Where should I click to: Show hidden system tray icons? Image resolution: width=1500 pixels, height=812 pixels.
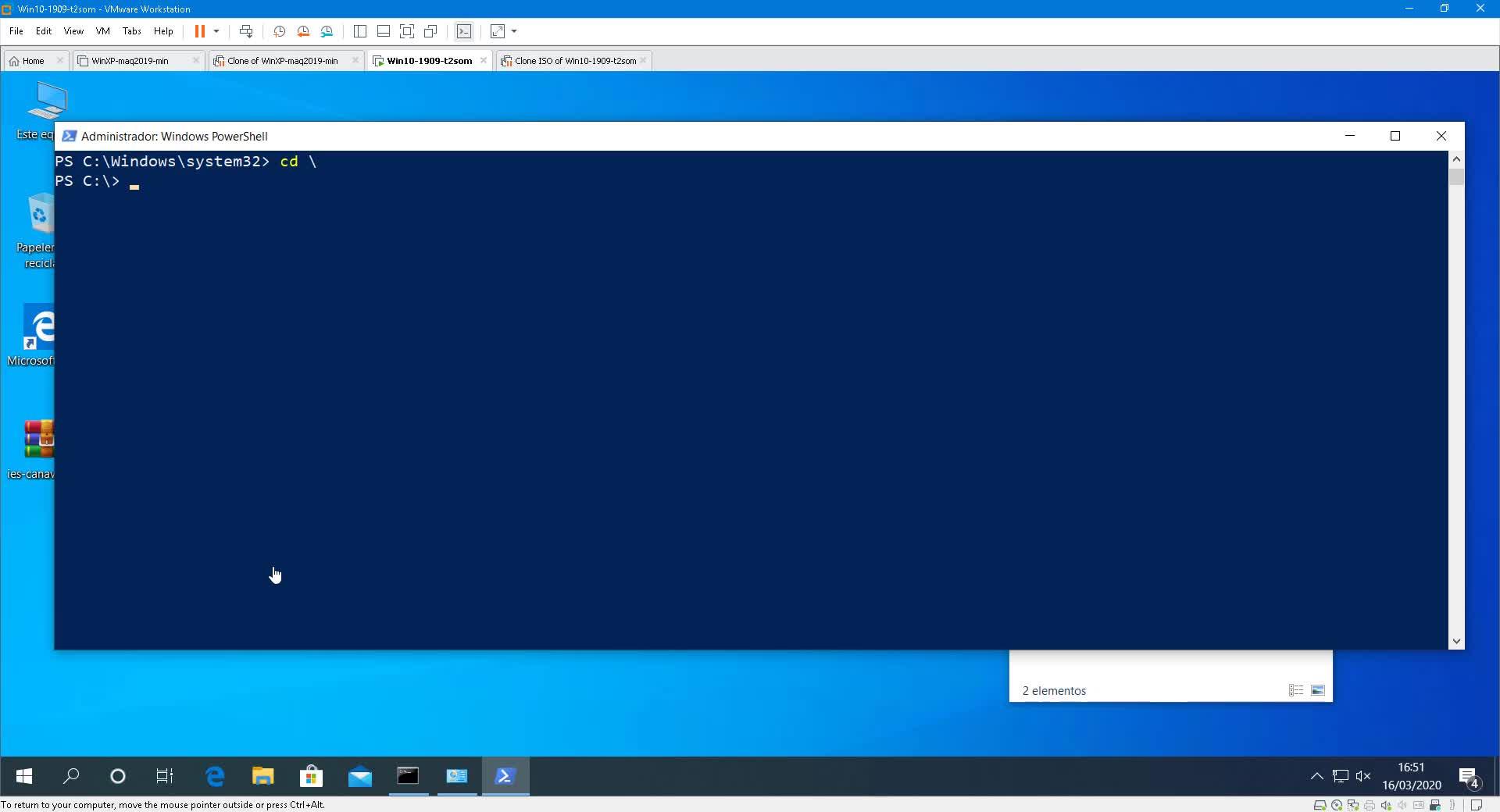point(1316,776)
